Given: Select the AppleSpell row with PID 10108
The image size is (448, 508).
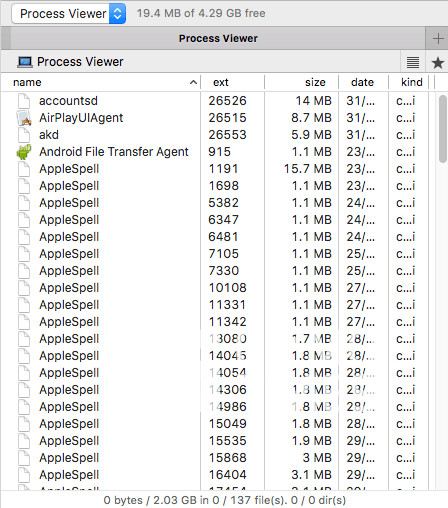Looking at the screenshot, I should point(215,288).
